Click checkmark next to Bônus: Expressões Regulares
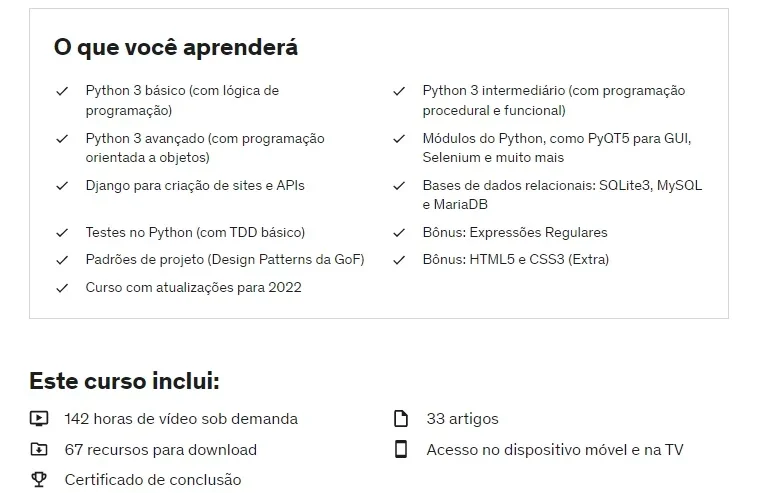Image resolution: width=762 pixels, height=493 pixels. [x=399, y=233]
